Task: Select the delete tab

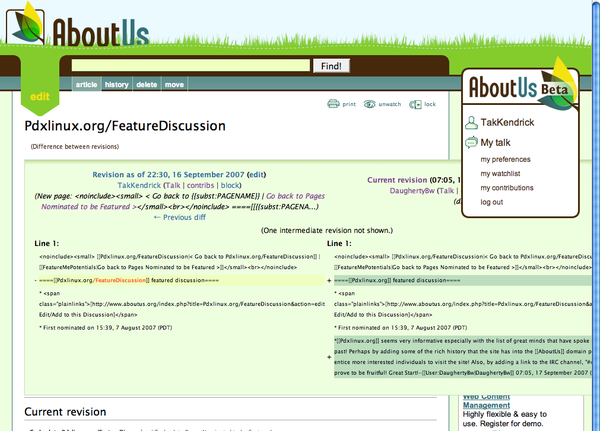Action: (x=146, y=85)
